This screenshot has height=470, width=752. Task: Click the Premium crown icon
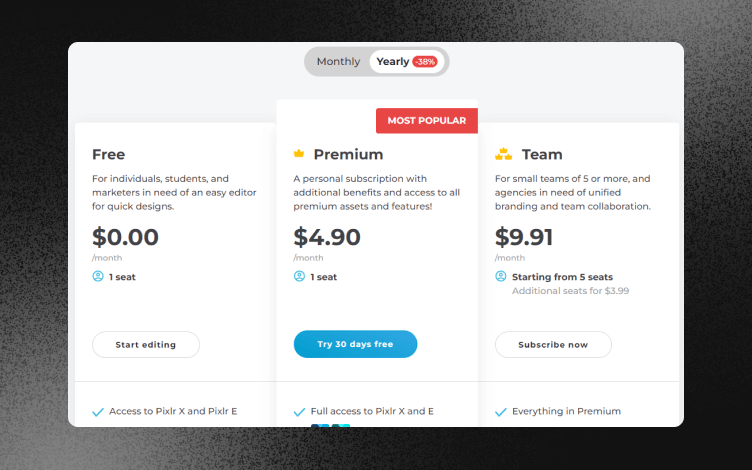pos(299,154)
